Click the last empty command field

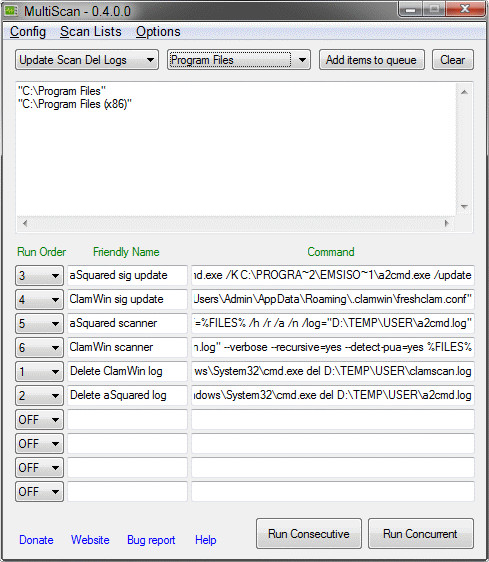(x=333, y=491)
